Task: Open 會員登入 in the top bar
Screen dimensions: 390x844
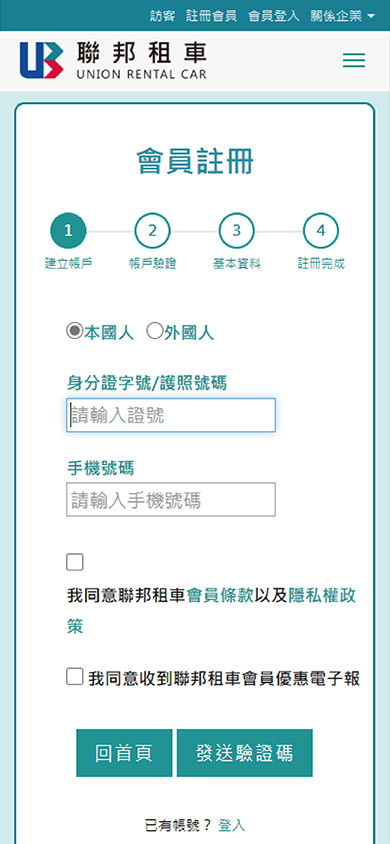Action: click(273, 16)
